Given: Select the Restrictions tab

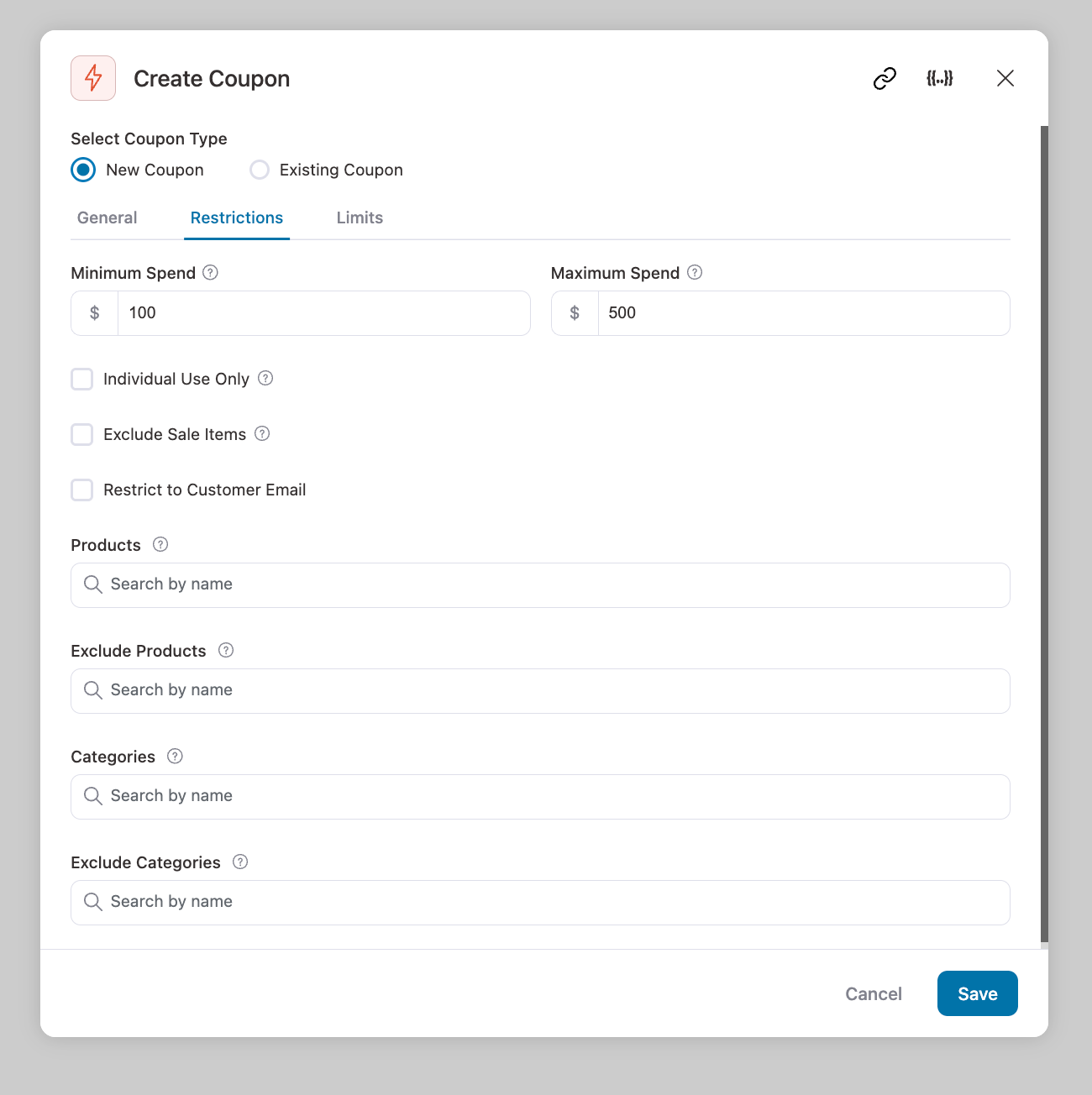Looking at the screenshot, I should click(x=237, y=217).
